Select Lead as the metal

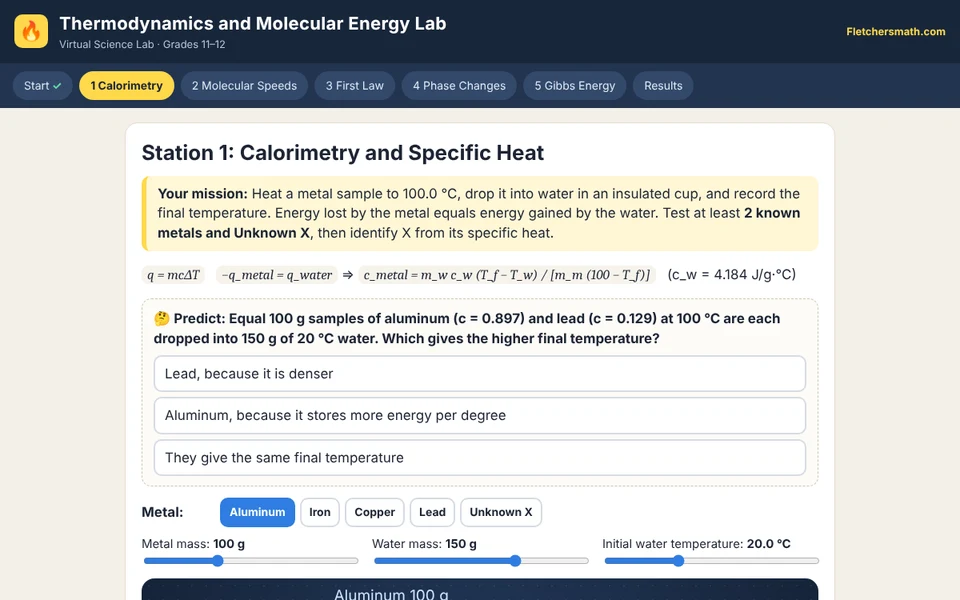coord(432,512)
